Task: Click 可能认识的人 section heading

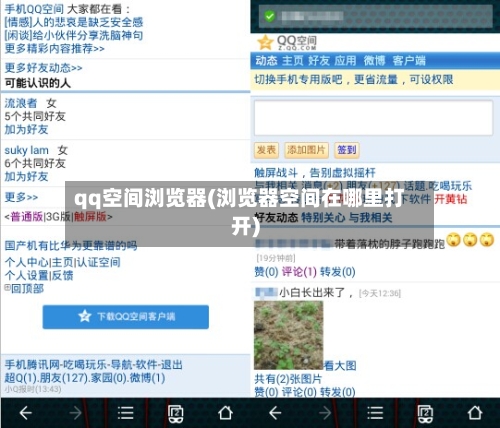Action: 38,83
